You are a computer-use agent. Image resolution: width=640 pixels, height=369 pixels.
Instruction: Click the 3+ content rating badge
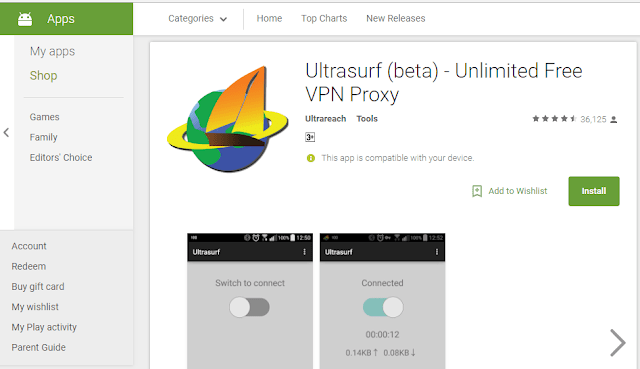tap(310, 137)
